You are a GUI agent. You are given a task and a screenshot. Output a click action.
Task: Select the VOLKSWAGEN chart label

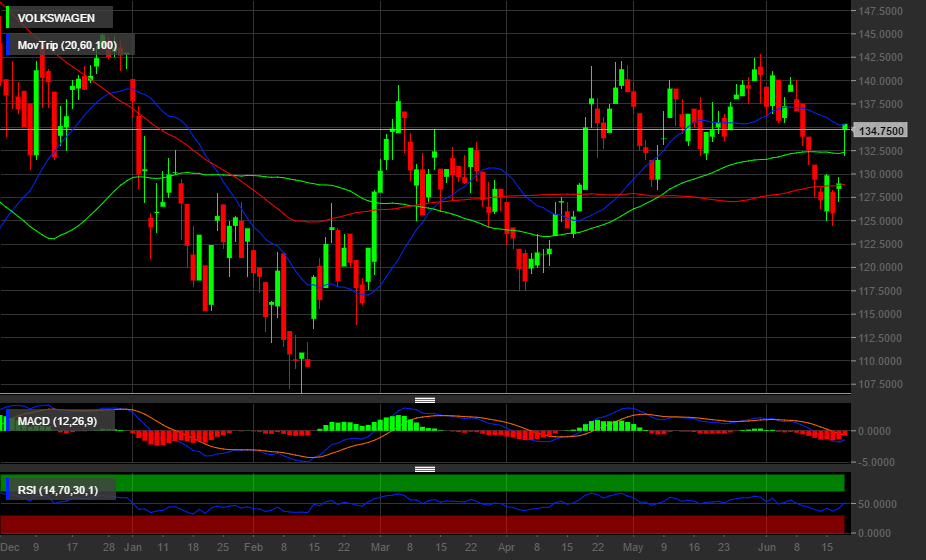click(56, 18)
